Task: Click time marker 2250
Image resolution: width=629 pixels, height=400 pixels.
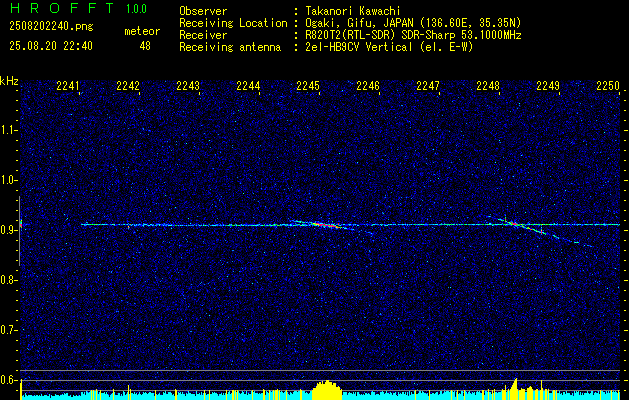Action: tap(608, 86)
